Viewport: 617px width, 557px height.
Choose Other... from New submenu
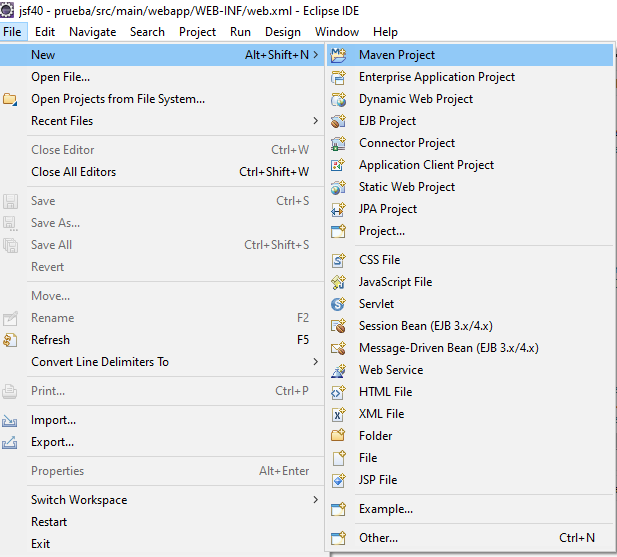click(x=378, y=538)
